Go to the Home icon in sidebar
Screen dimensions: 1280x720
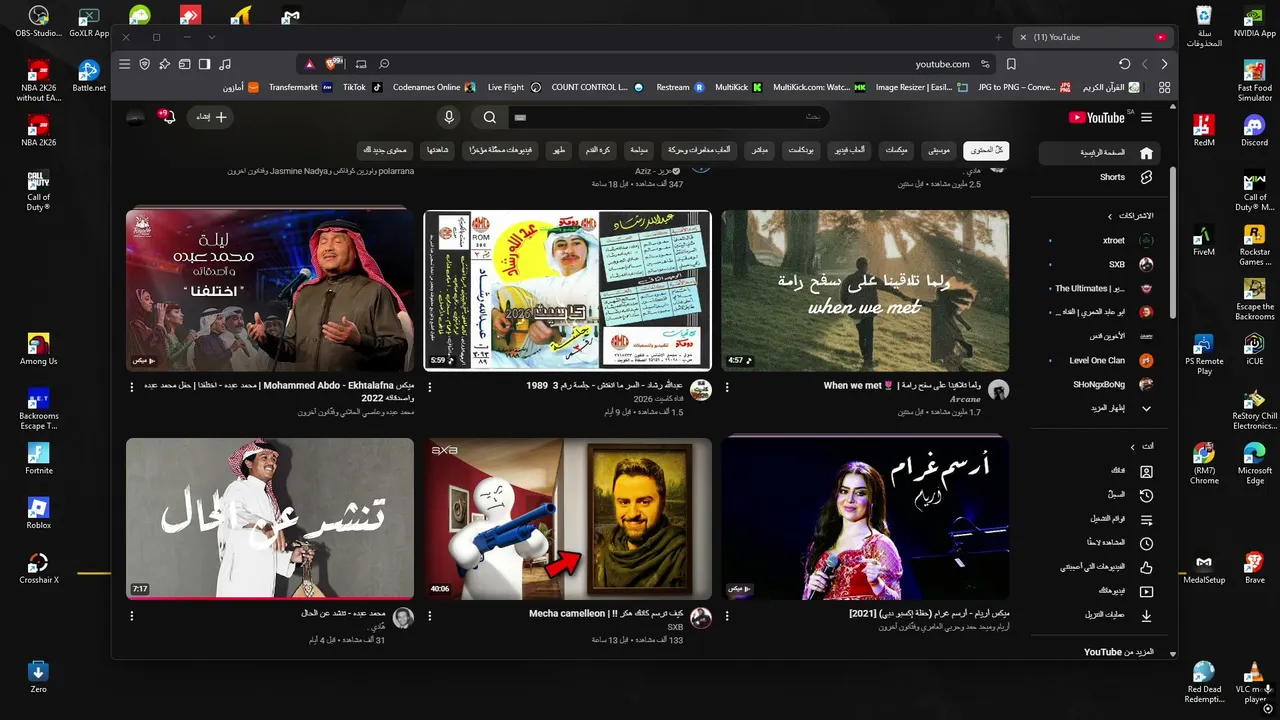(x=1146, y=153)
